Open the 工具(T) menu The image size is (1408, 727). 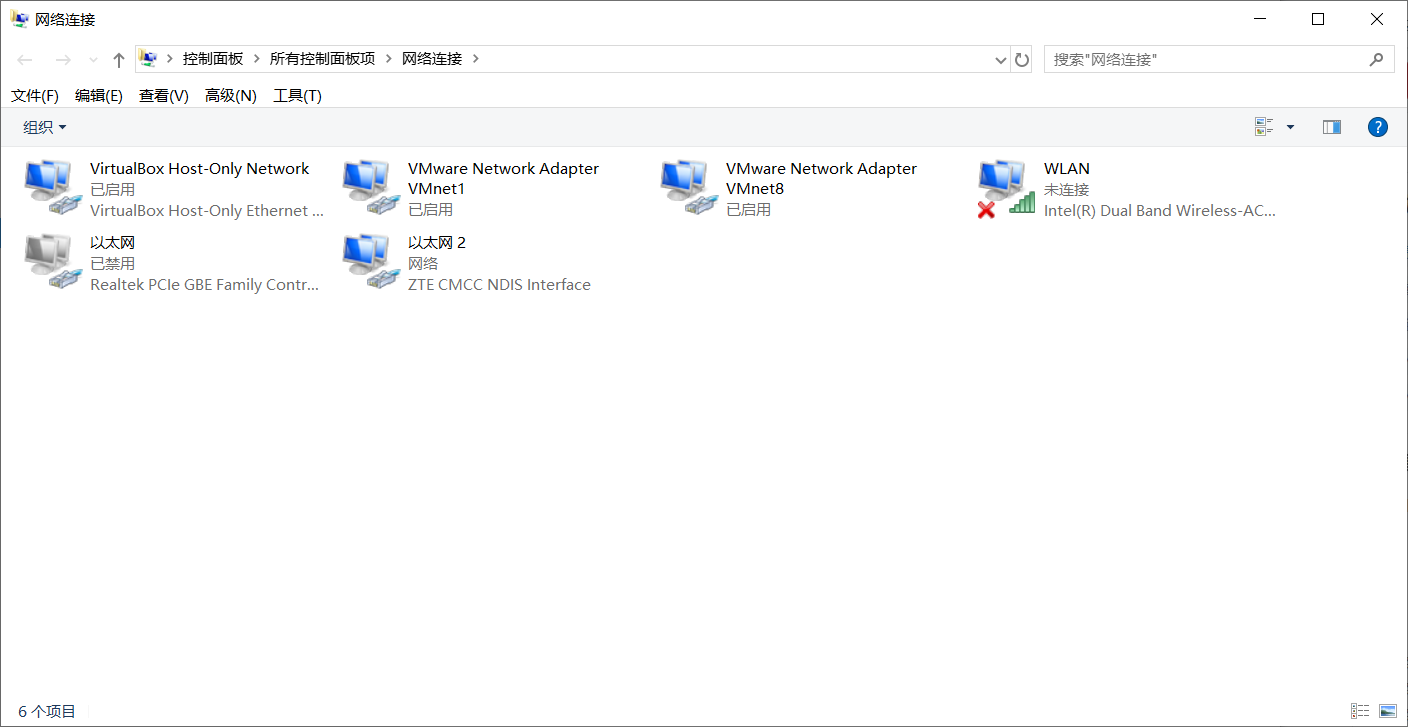[296, 95]
